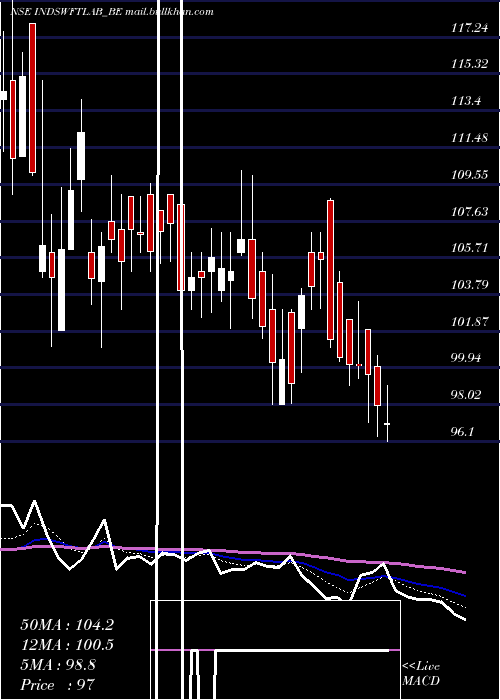Click the 111.48 price axis label
This screenshot has width=500, height=700.
click(469, 138)
